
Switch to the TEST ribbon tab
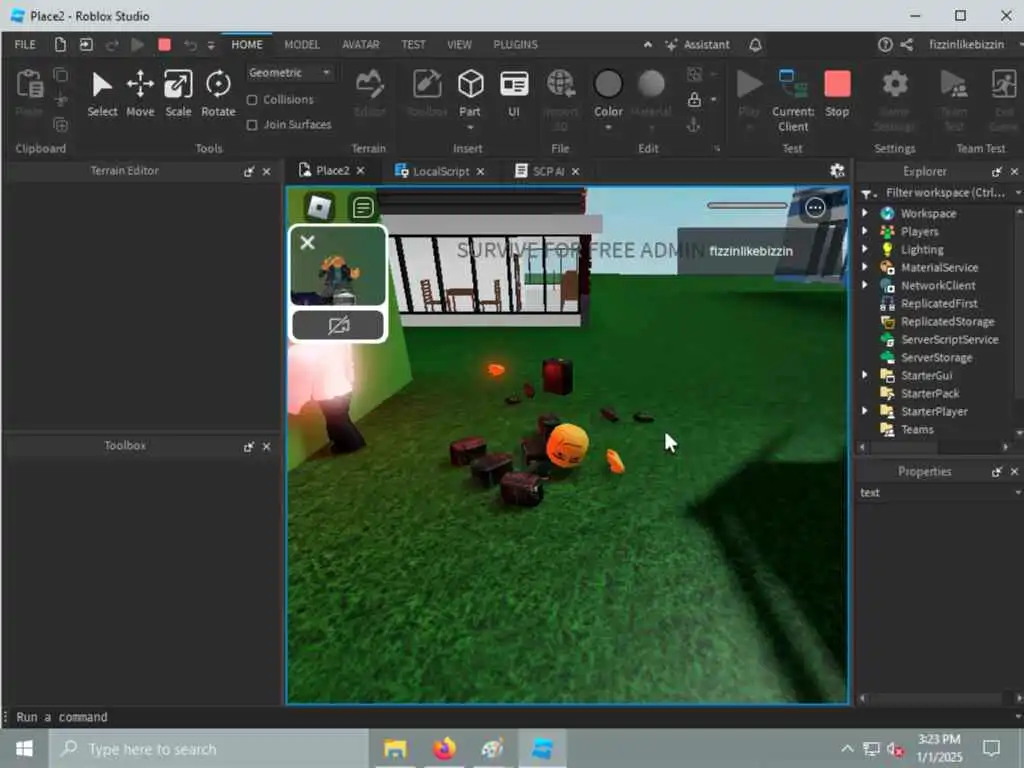(x=413, y=44)
